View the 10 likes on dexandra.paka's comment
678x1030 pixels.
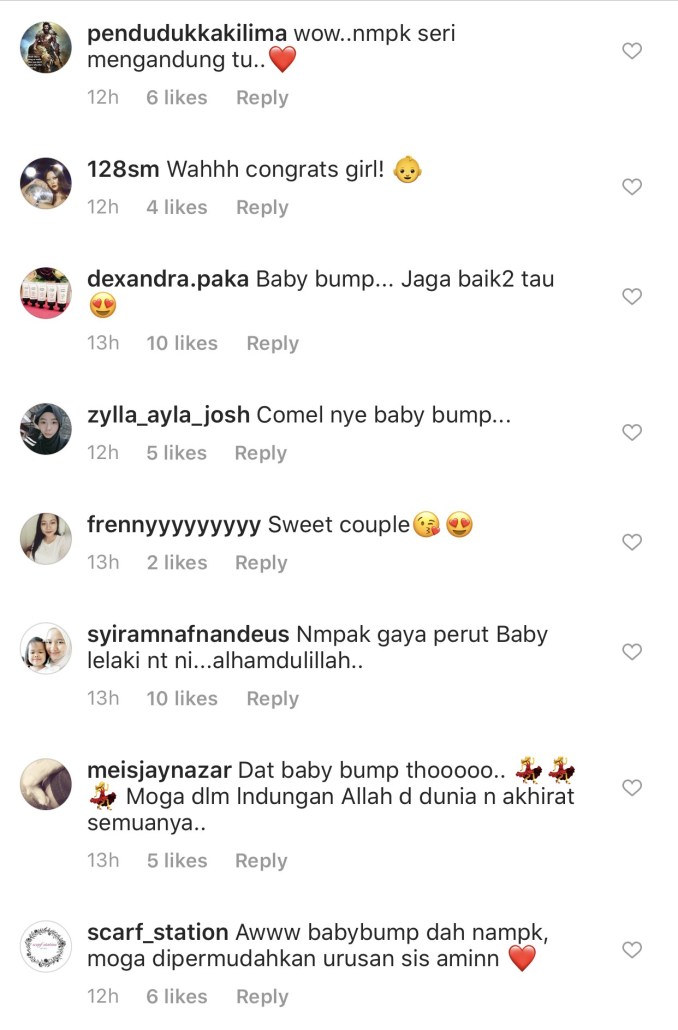pos(182,343)
